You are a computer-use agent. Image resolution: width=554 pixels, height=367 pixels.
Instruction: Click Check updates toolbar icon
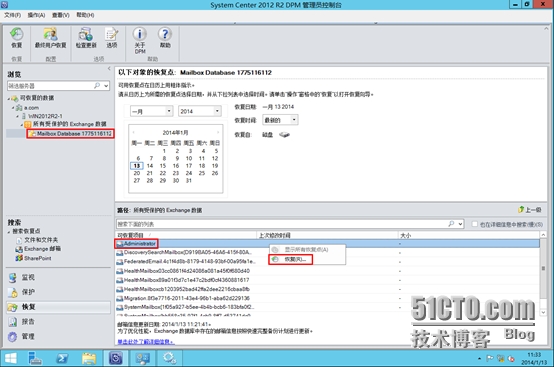pos(86,38)
